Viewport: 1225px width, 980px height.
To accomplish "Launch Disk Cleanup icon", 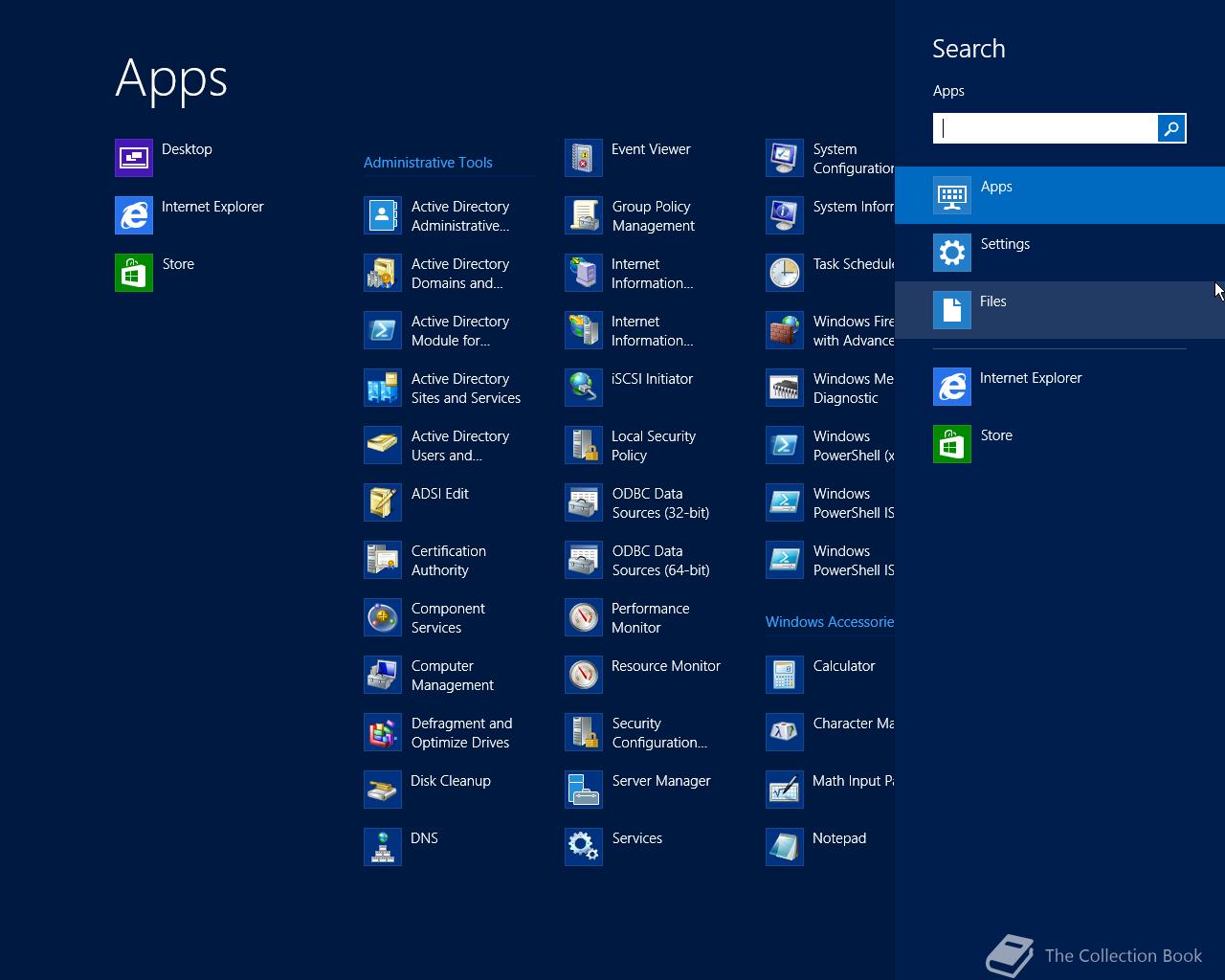I will tap(383, 790).
